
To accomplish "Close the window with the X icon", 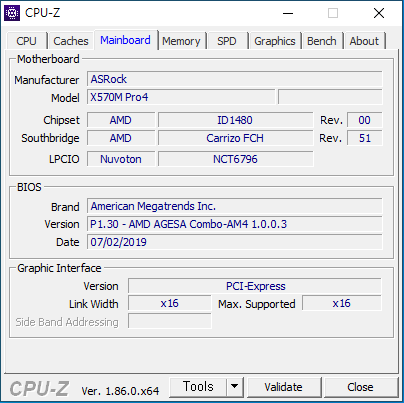I will (x=379, y=13).
